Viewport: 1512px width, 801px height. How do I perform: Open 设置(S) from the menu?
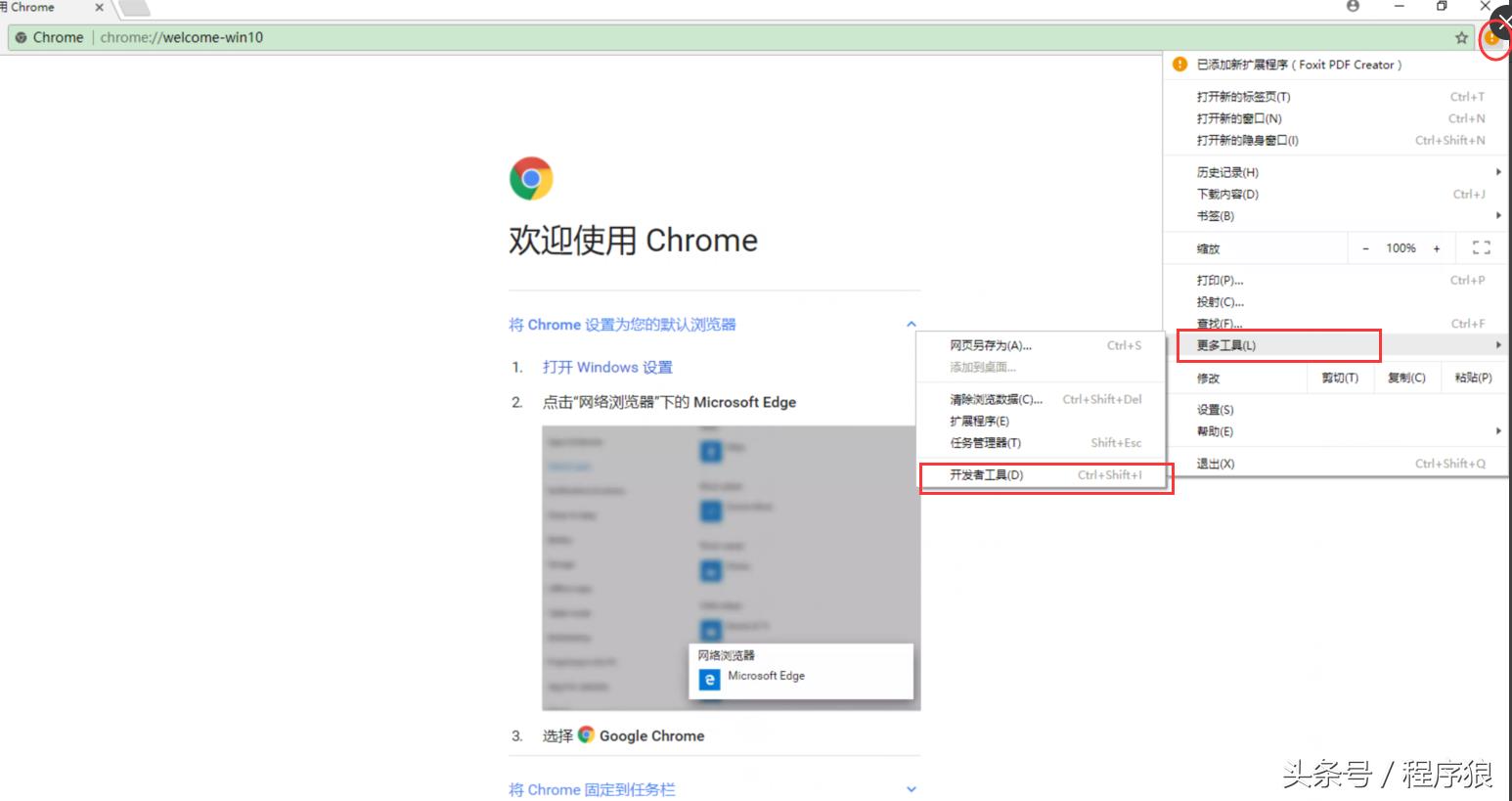[x=1336, y=410]
